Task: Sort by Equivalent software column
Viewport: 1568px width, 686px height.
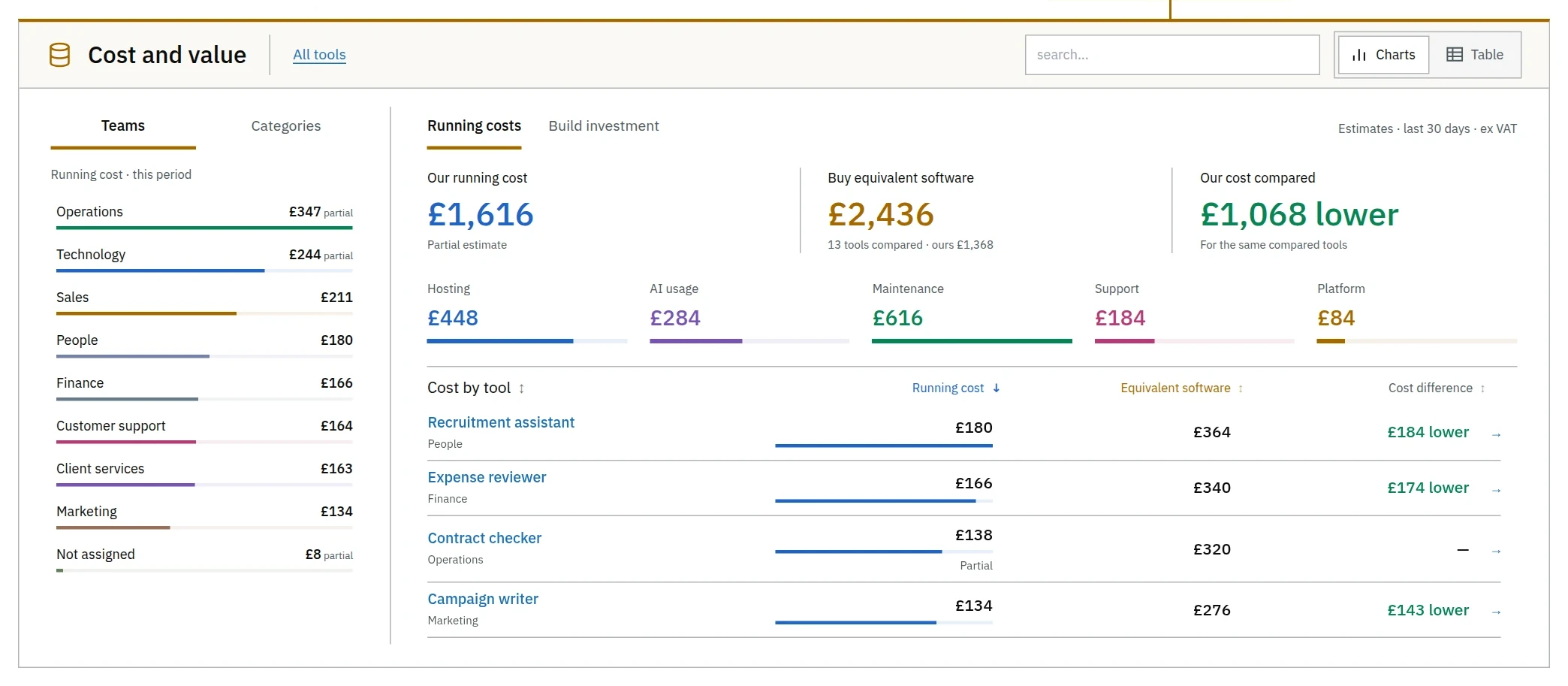Action: (x=1182, y=388)
